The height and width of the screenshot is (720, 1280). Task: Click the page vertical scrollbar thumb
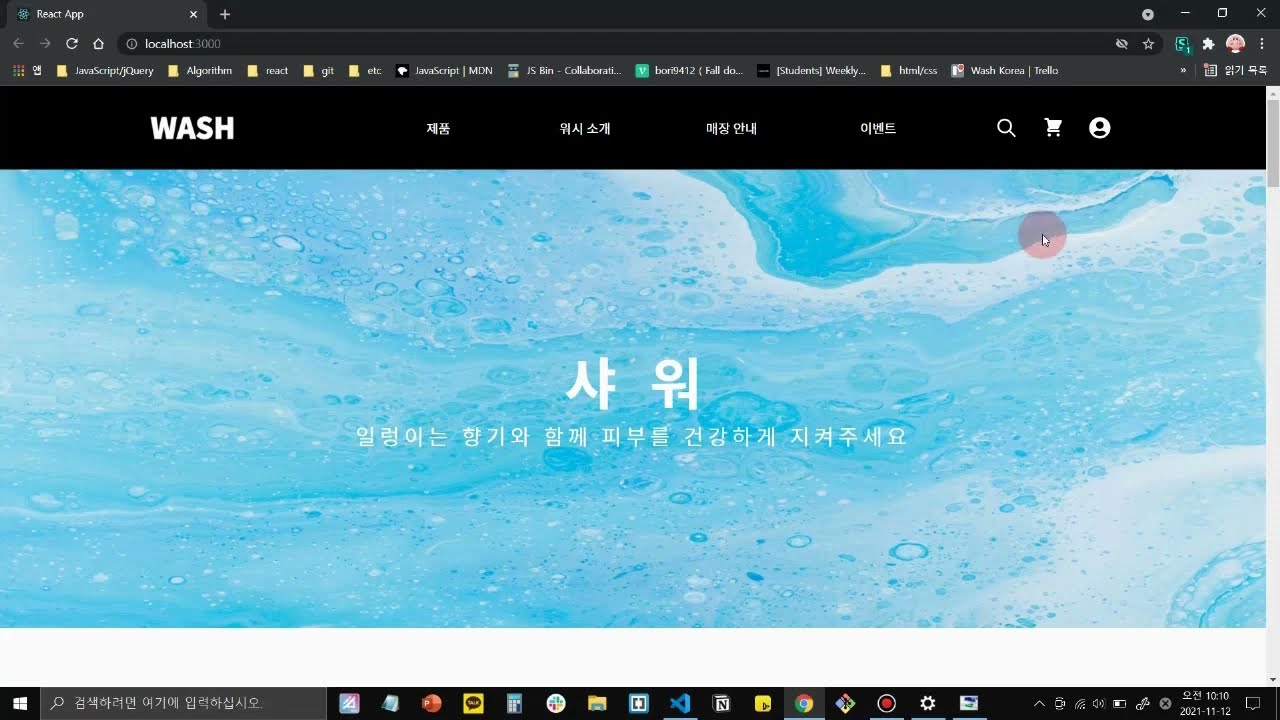(x=1273, y=142)
